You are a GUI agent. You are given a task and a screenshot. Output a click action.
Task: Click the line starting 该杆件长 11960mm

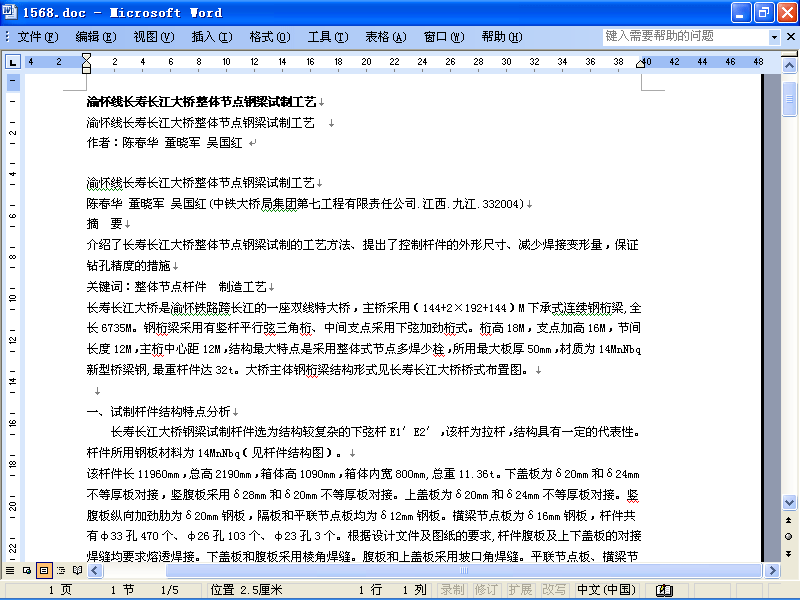363,474
